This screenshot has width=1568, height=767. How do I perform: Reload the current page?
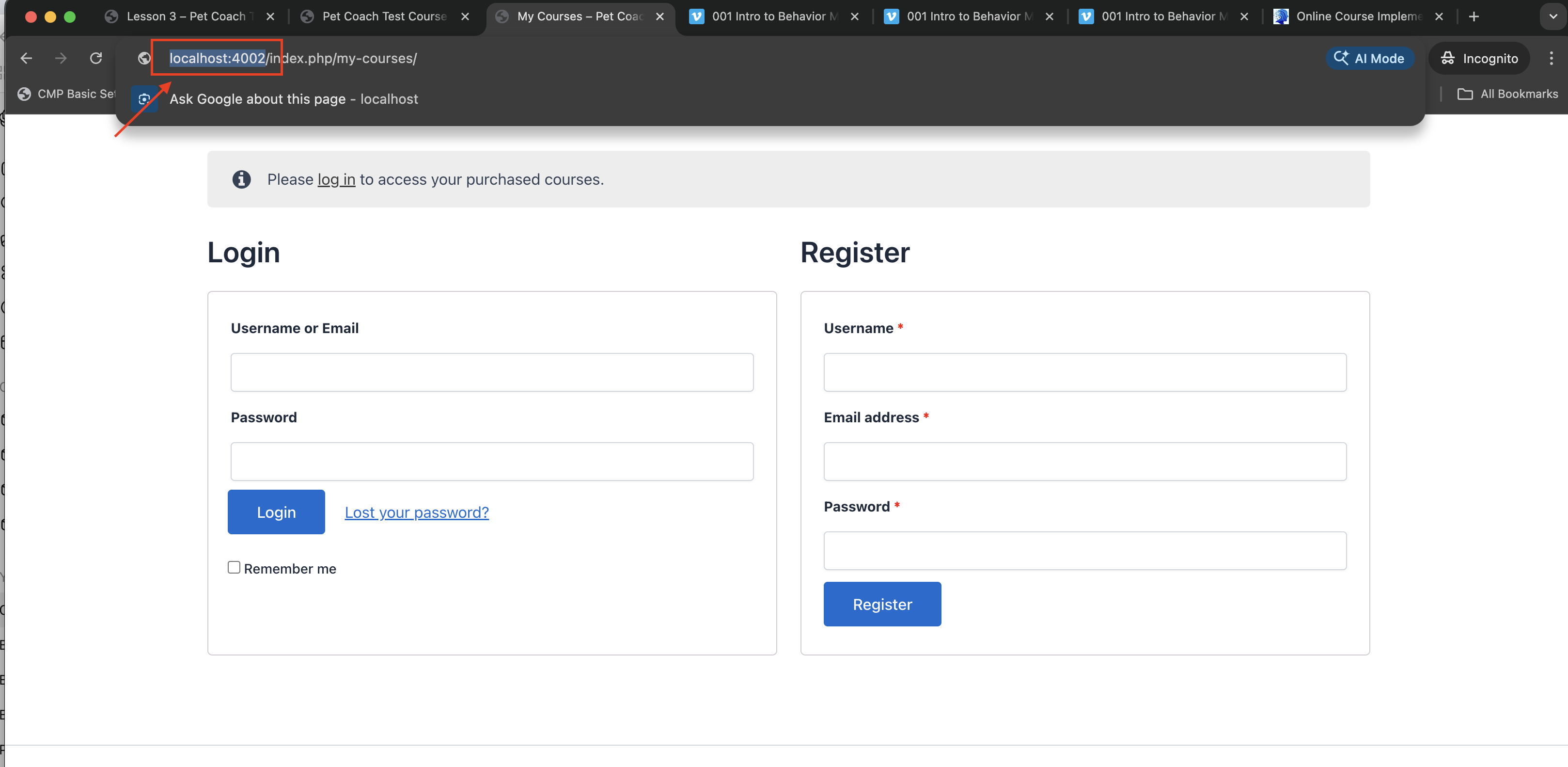coord(96,58)
